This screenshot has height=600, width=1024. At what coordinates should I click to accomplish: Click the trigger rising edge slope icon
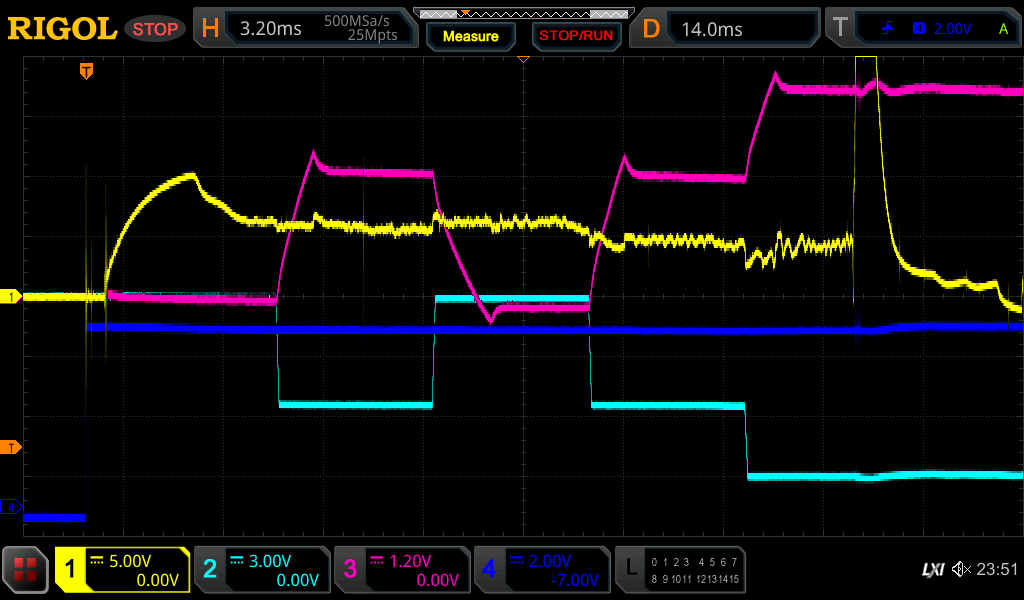coord(887,29)
